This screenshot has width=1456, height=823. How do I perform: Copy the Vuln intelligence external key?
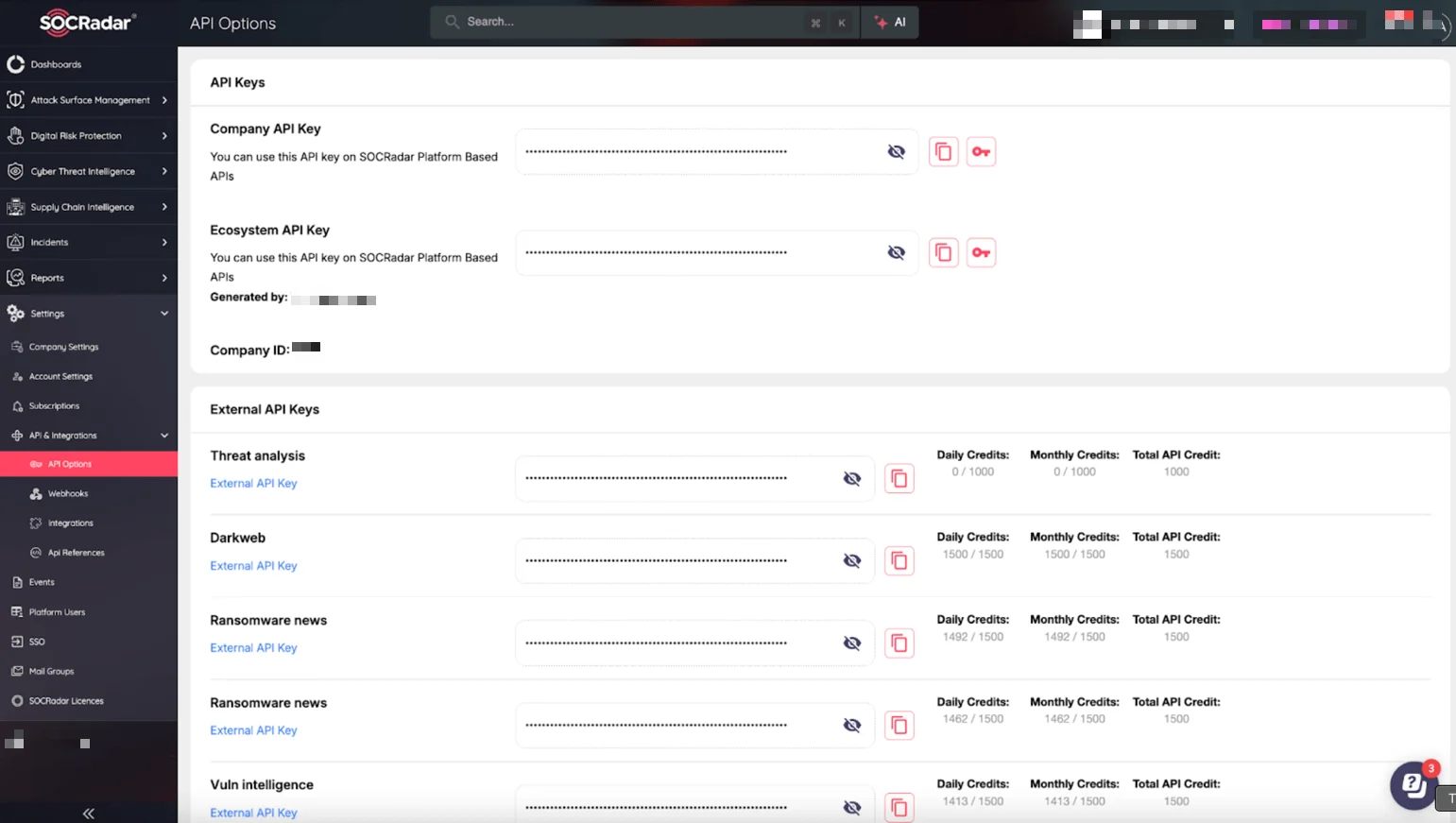tap(899, 807)
